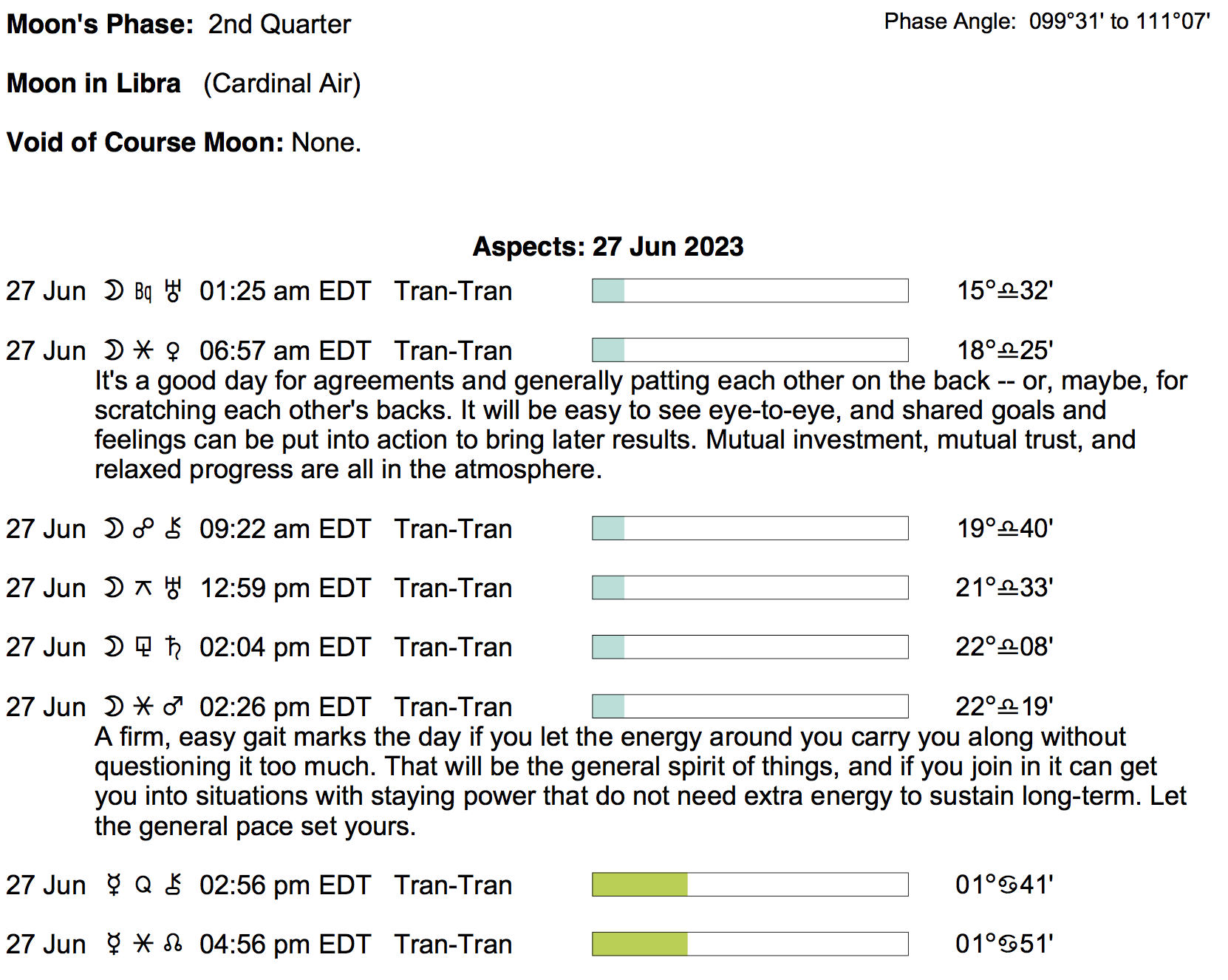Image resolution: width=1228 pixels, height=980 pixels.
Task: Select the North Node symbol in the 04:56 pm row
Action: [x=173, y=944]
